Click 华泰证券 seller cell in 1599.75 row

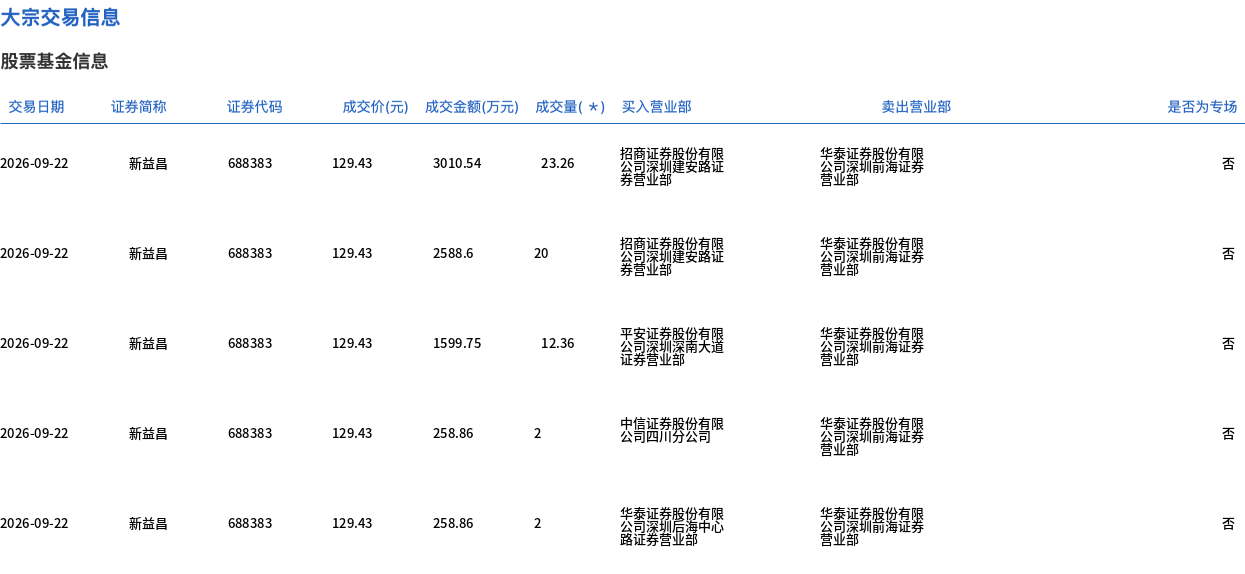[872, 347]
